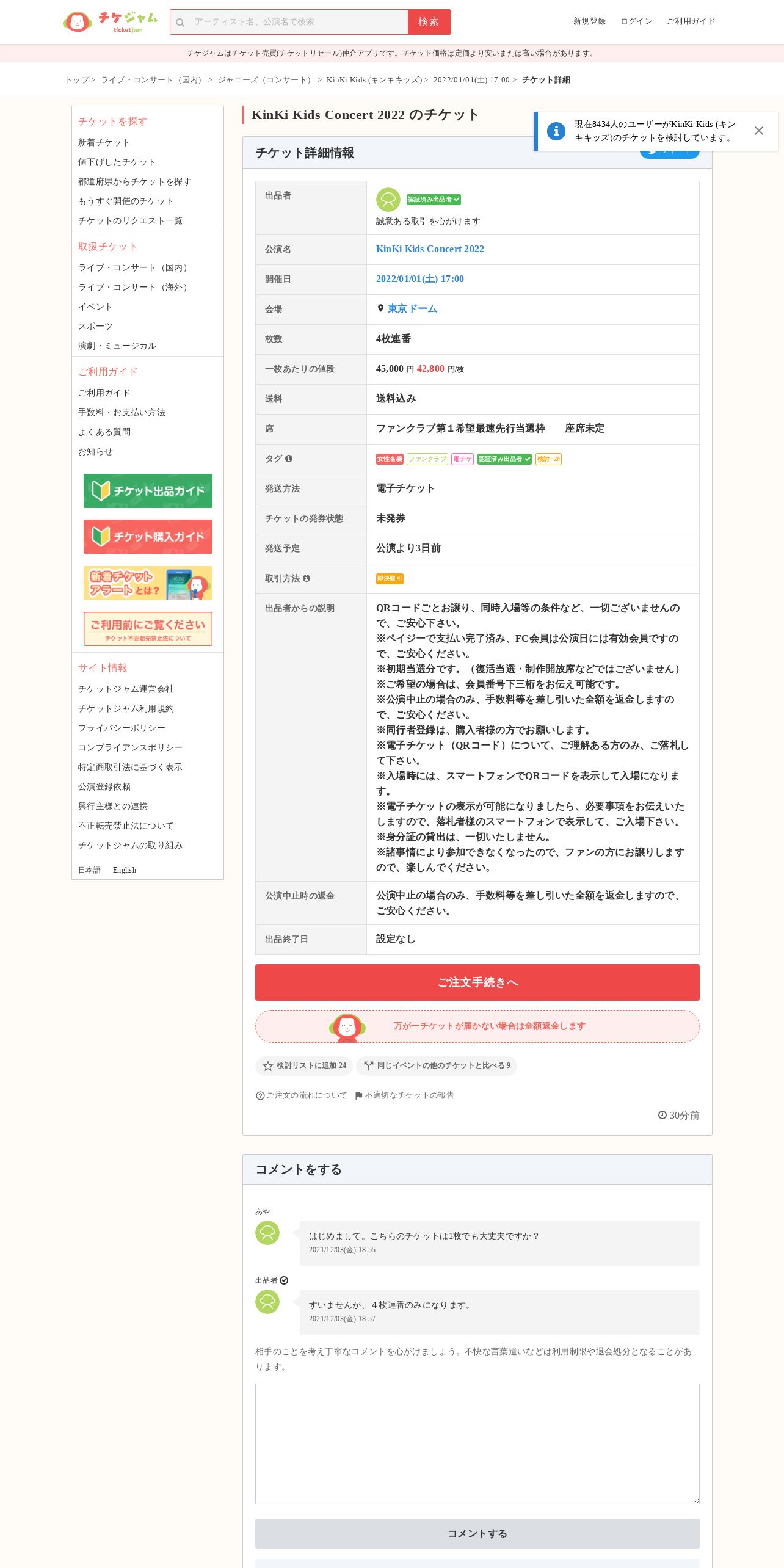Image resolution: width=784 pixels, height=1568 pixels.
Task: Open ライブ・コンサート（海外） sidebar link
Action: click(134, 288)
